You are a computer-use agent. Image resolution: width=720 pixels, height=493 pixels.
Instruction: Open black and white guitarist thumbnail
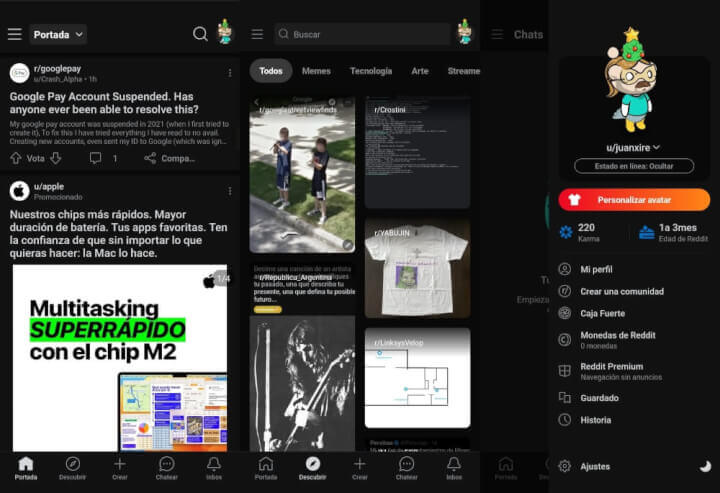pyautogui.click(x=302, y=384)
